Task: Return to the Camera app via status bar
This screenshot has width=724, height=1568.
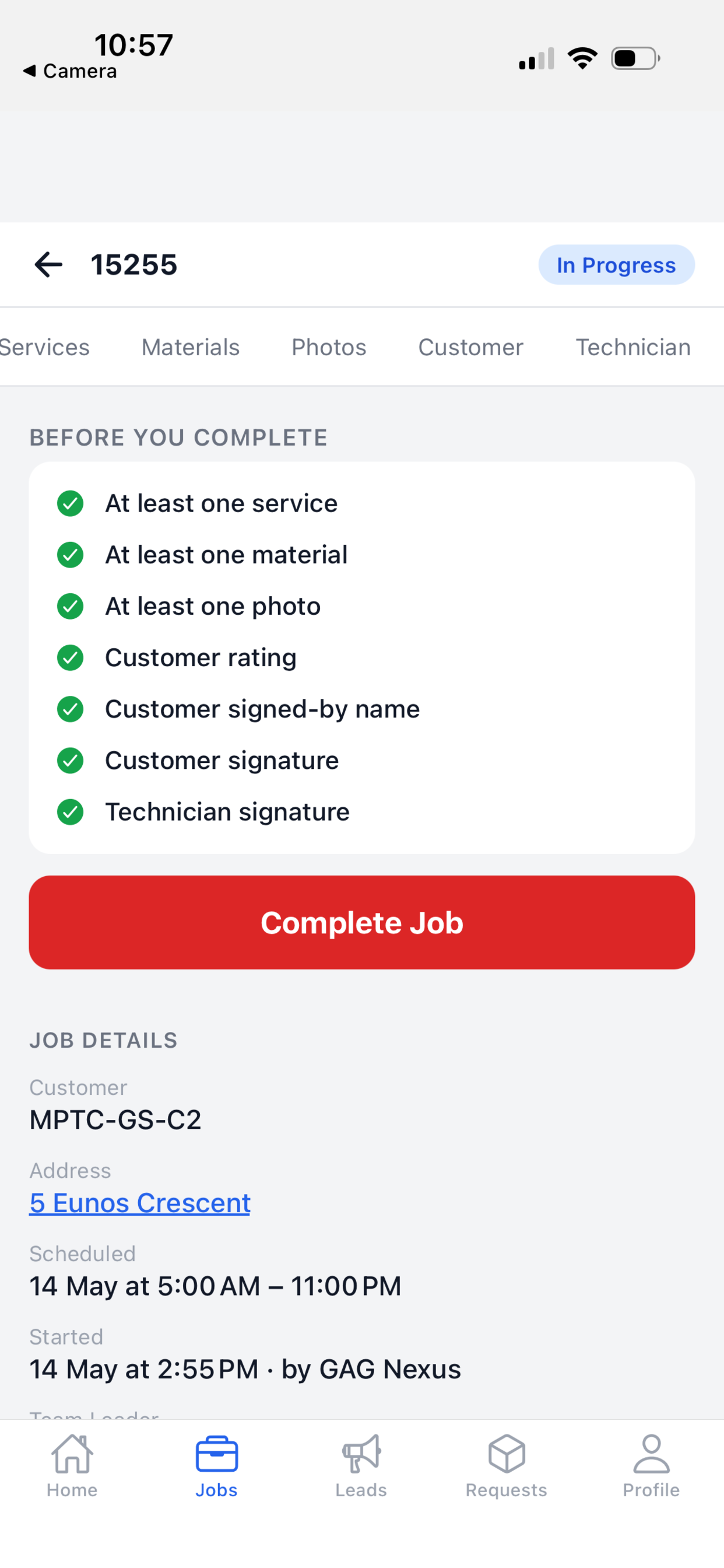Action: point(70,71)
